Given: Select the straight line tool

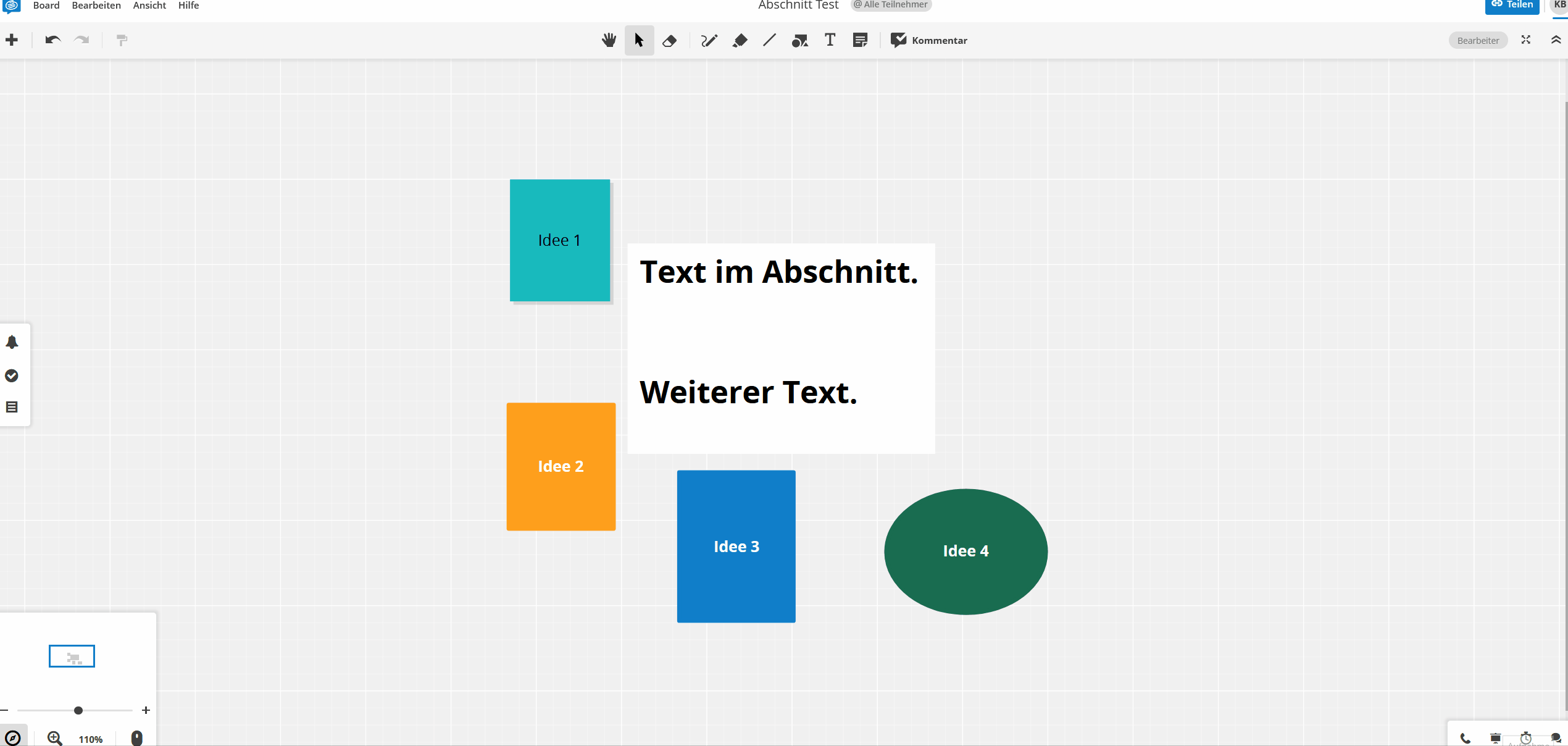Looking at the screenshot, I should point(769,40).
